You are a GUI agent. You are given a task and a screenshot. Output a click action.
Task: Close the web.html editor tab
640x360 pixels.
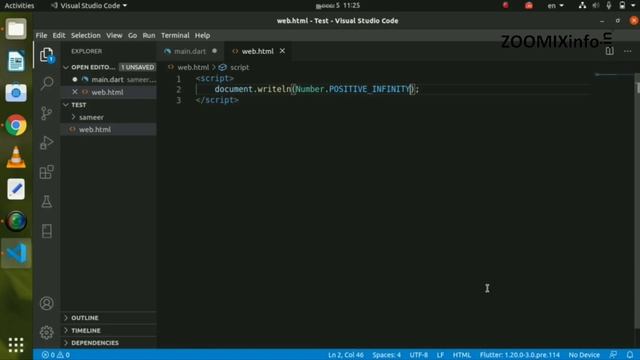(x=282, y=51)
